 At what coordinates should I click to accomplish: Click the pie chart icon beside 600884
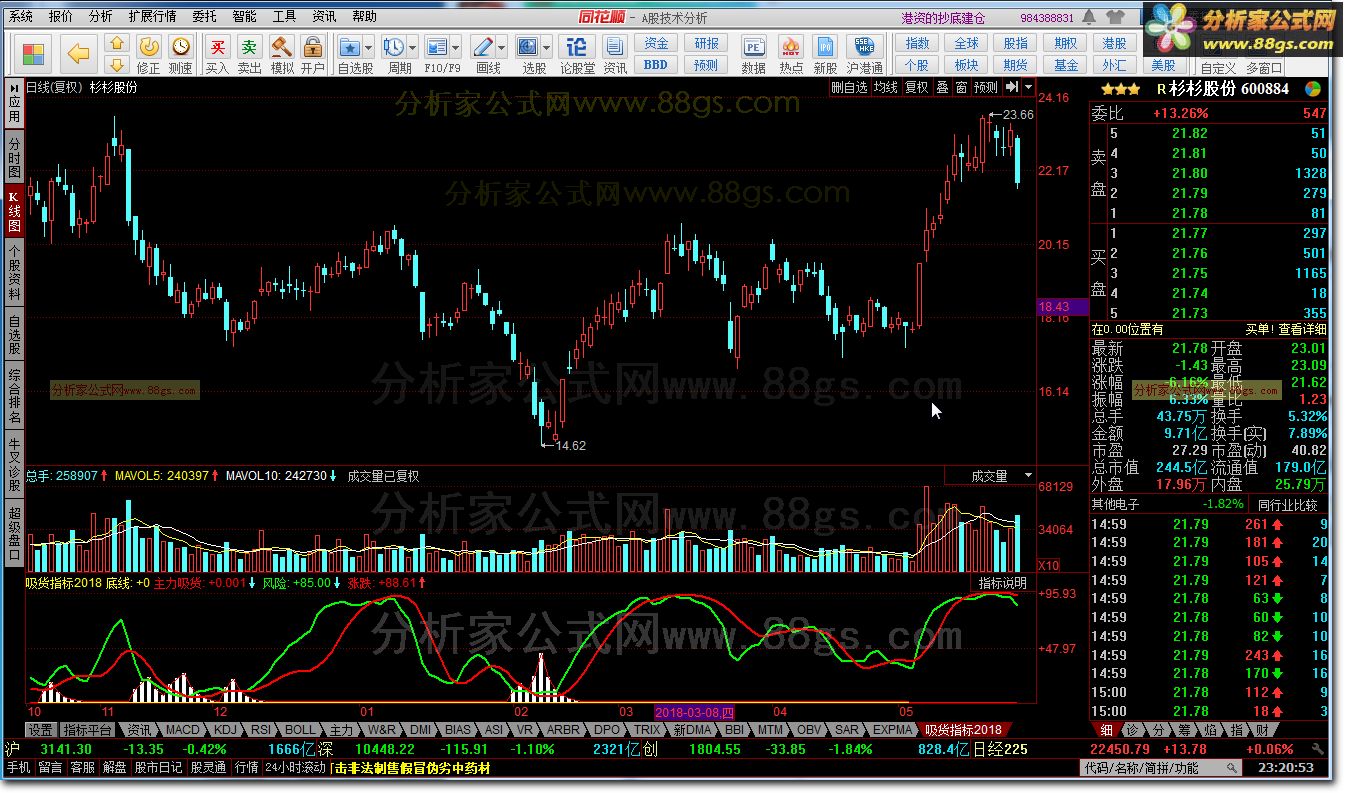(x=1313, y=88)
